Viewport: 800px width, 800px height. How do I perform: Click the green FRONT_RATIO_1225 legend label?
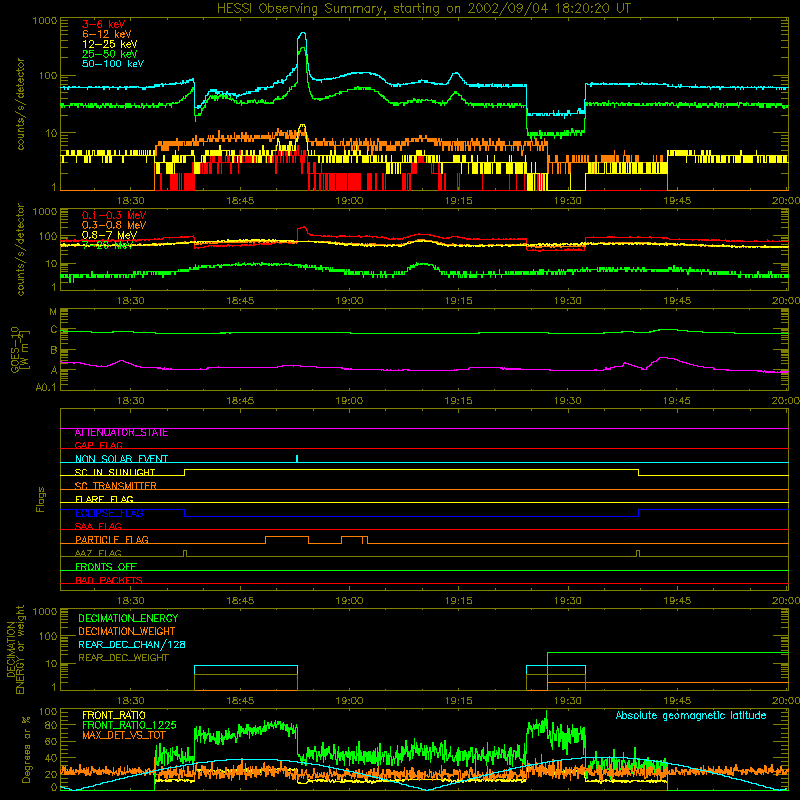[x=129, y=725]
